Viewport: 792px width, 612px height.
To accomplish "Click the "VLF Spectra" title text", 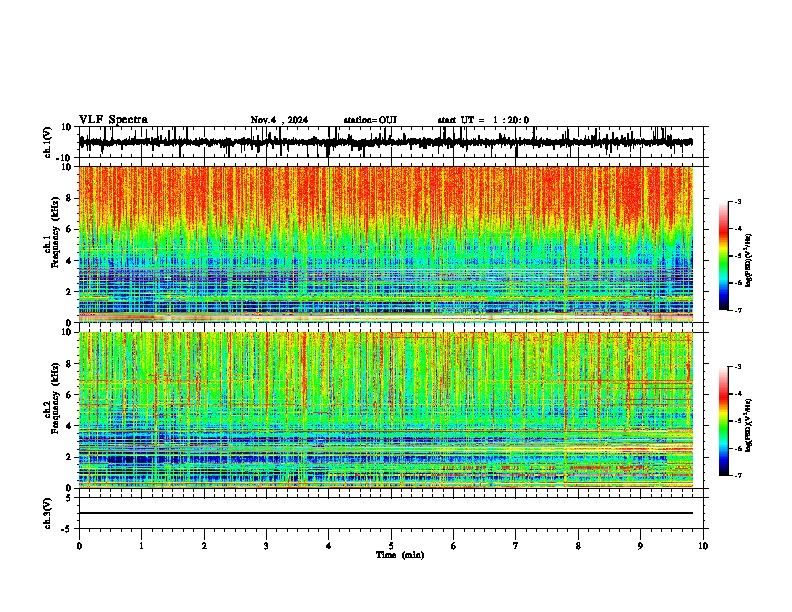I will tap(113, 120).
